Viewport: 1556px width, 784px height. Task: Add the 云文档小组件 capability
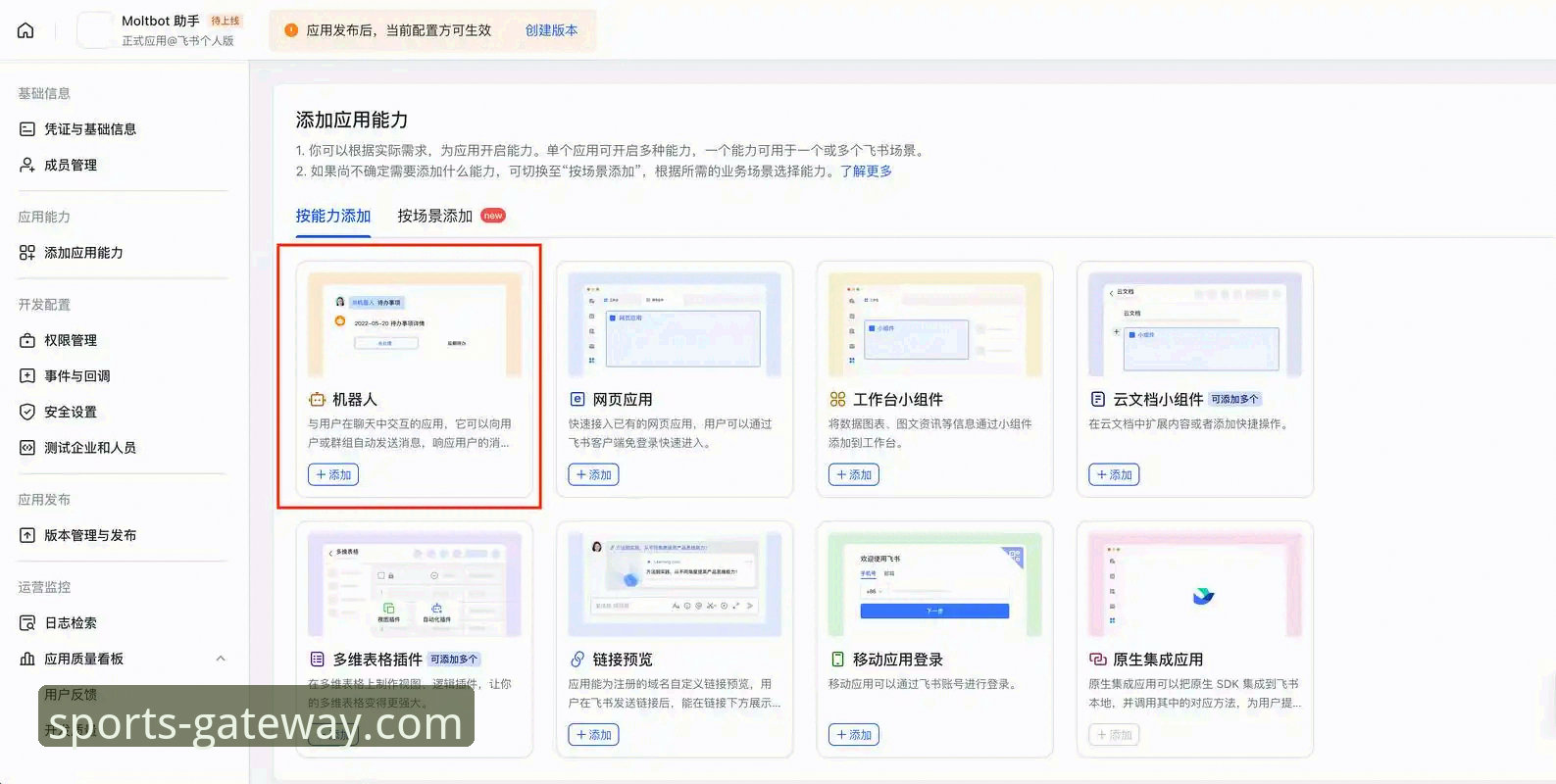(x=1114, y=475)
